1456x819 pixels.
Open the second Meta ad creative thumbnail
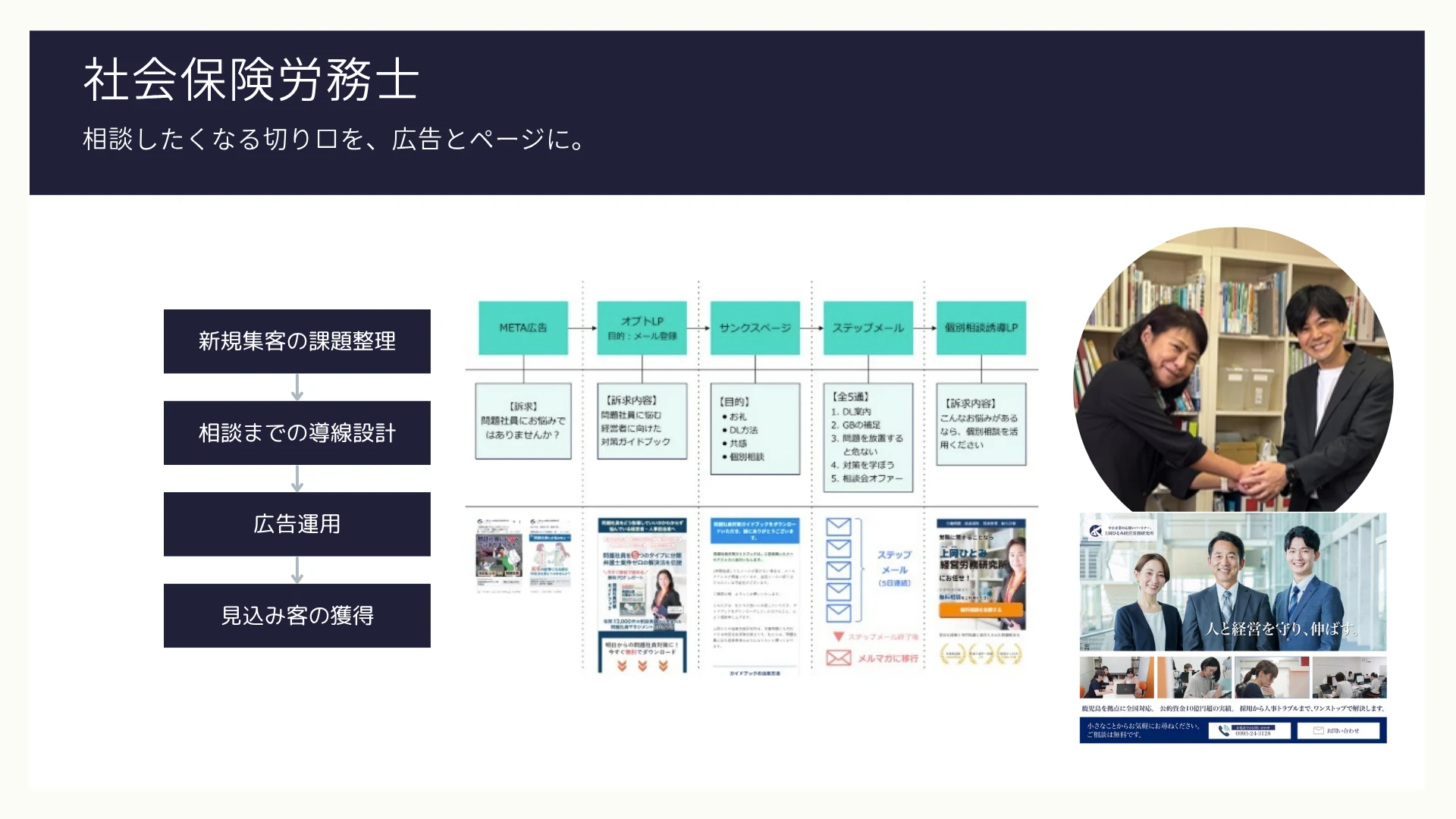point(550,555)
